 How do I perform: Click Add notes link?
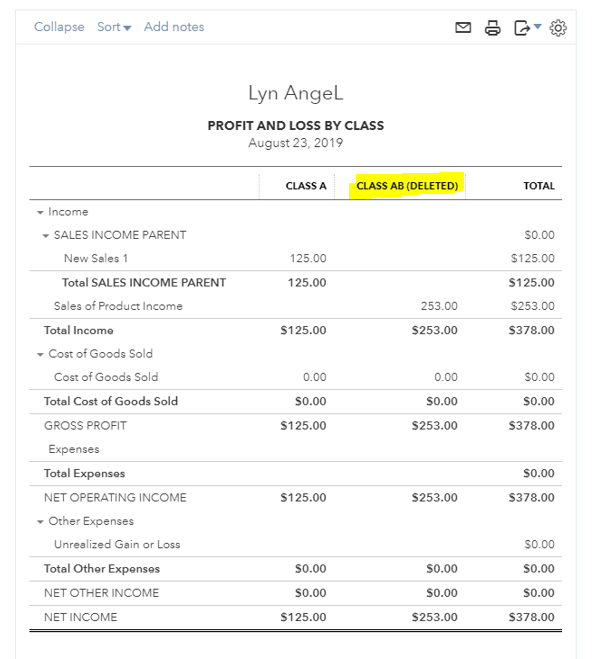pos(174,27)
